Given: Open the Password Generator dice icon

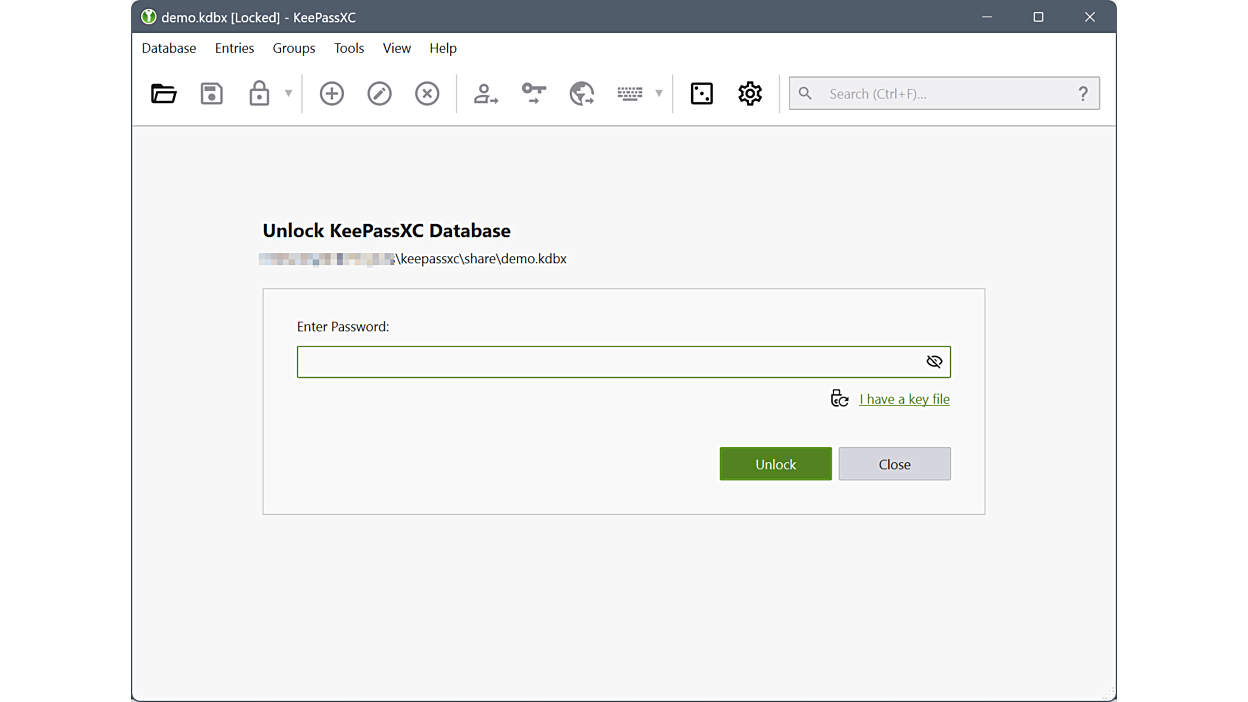Looking at the screenshot, I should pos(702,94).
